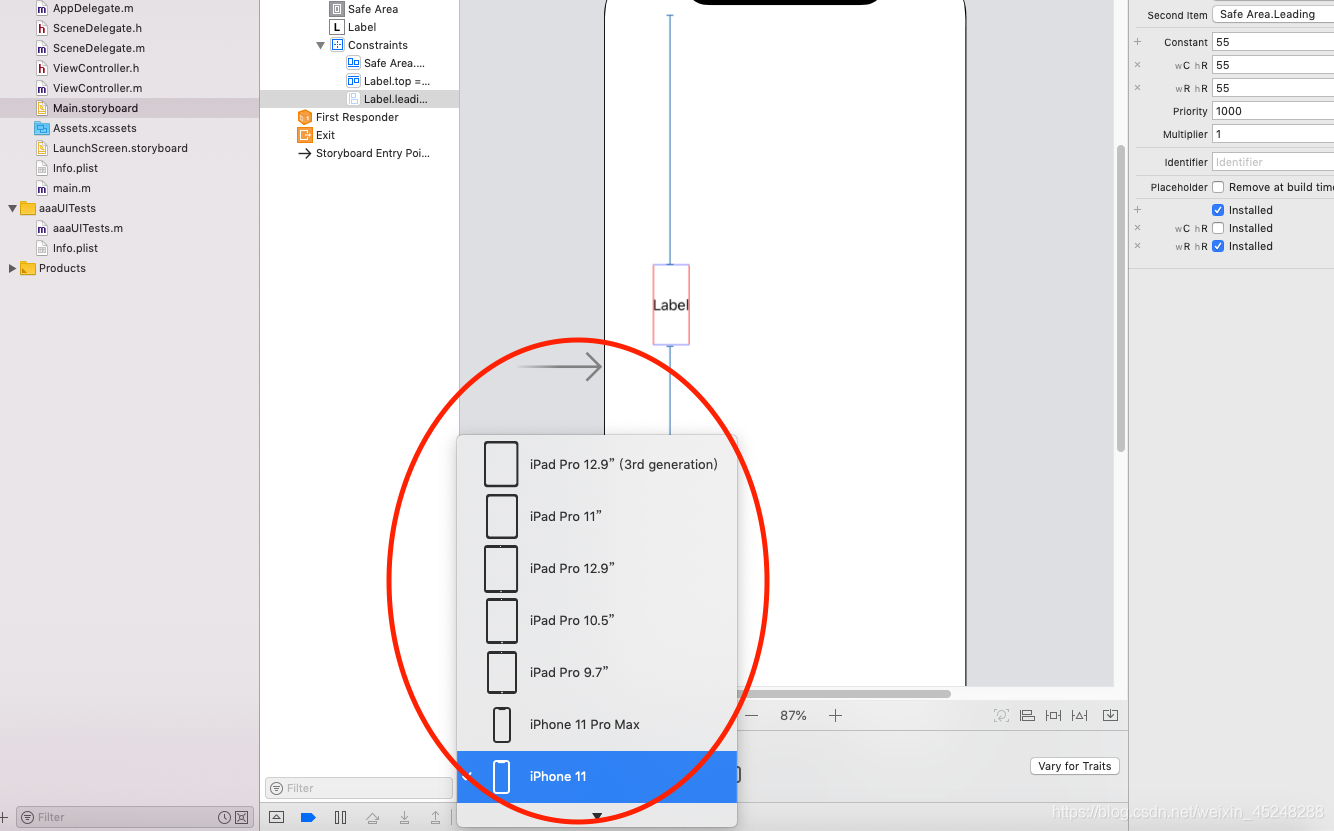
Task: Expand the Products folder
Action: [12, 268]
